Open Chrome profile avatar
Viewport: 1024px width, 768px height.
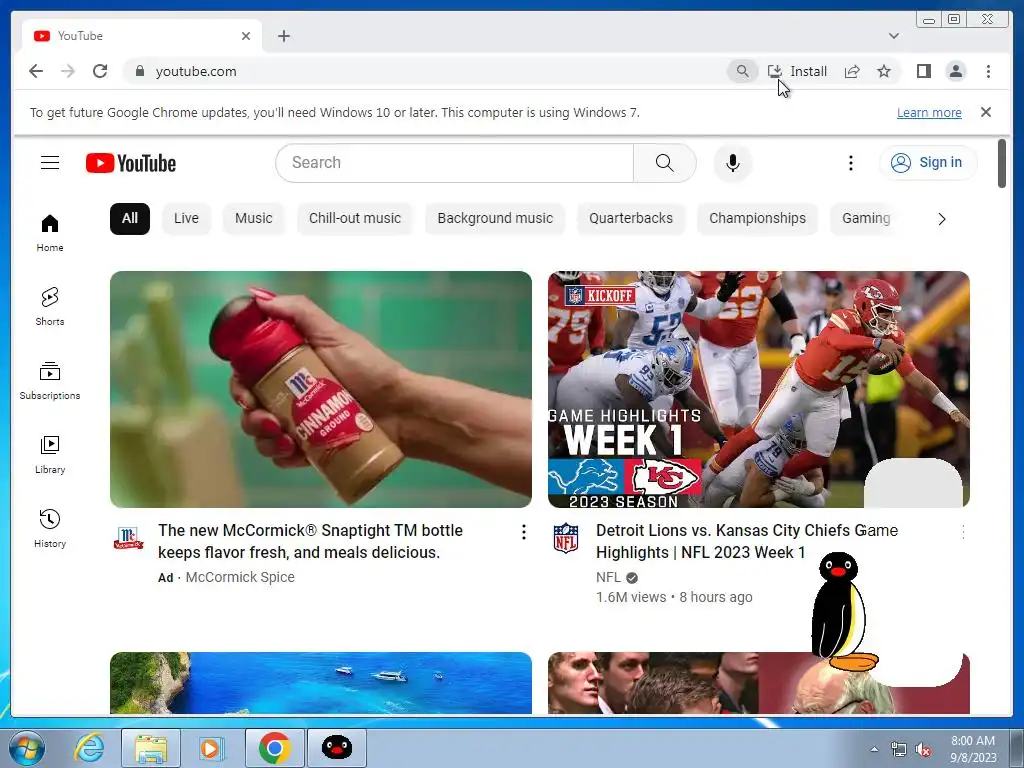956,71
